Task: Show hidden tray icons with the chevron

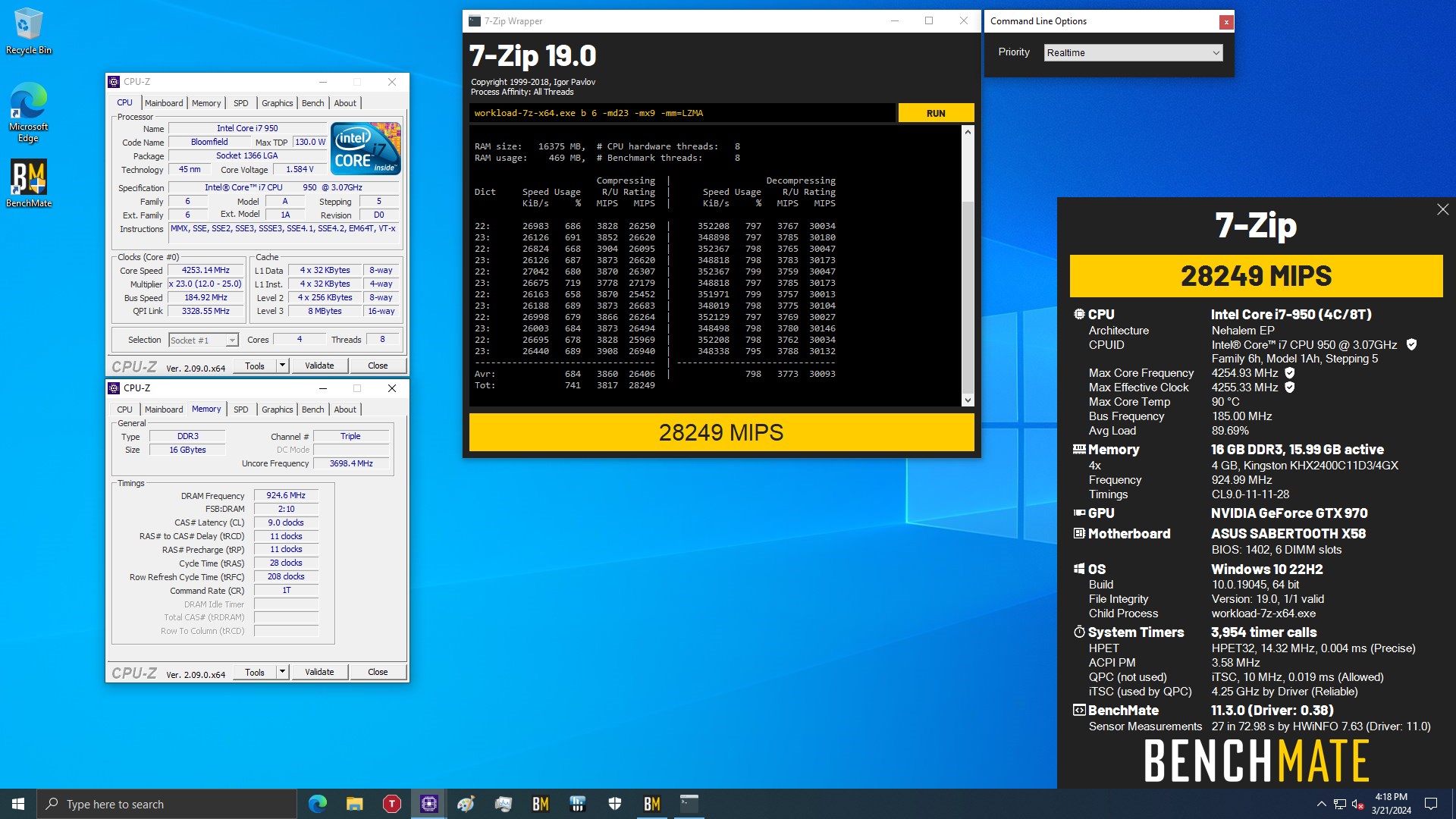Action: (1321, 805)
